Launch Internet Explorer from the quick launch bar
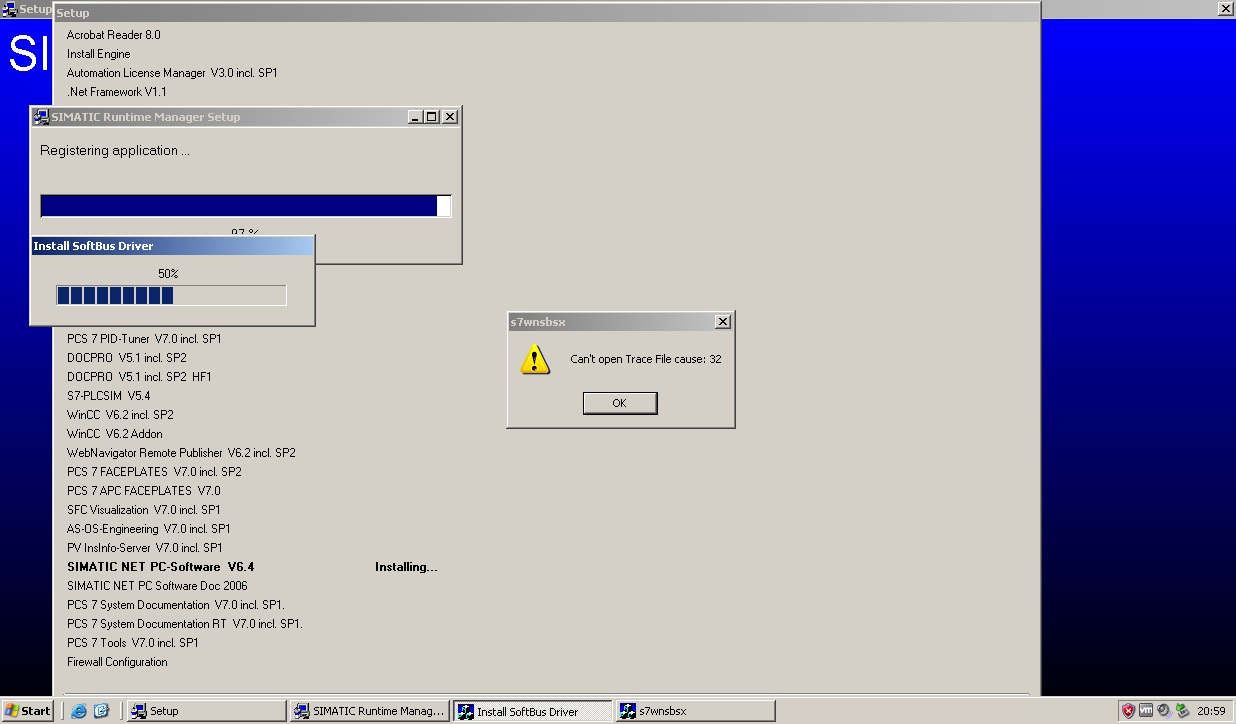 pos(79,711)
